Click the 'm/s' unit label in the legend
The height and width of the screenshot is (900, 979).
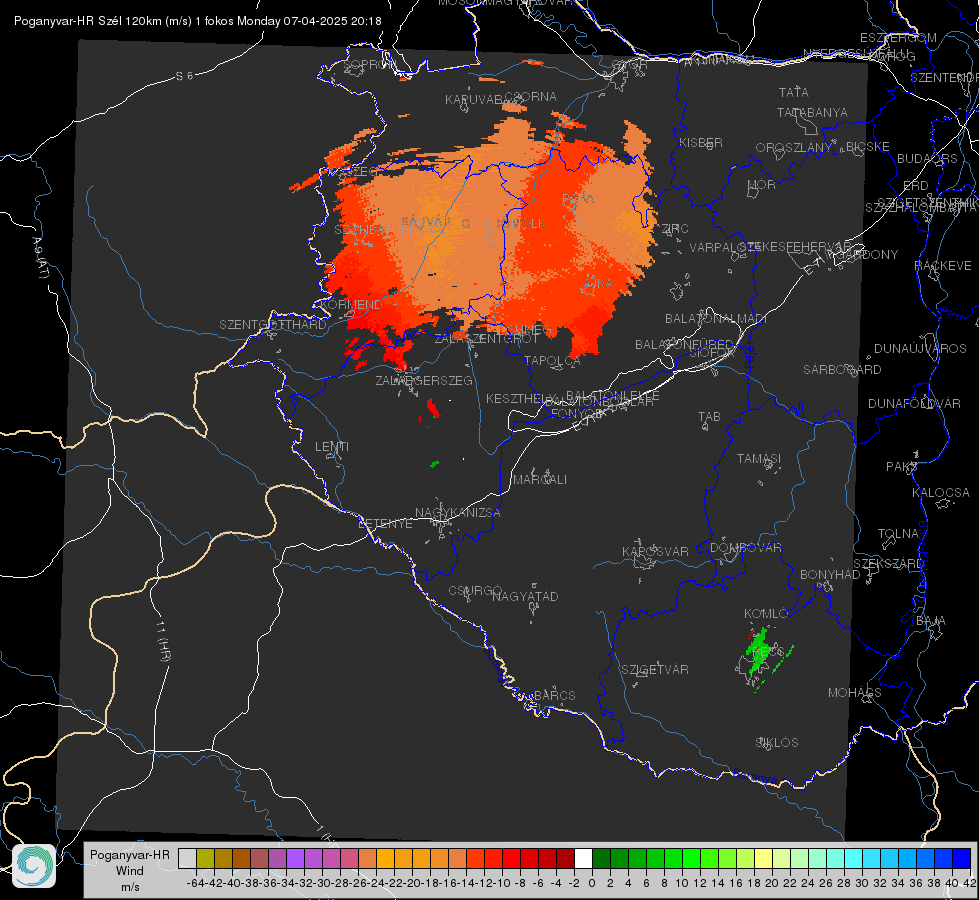tap(130, 886)
